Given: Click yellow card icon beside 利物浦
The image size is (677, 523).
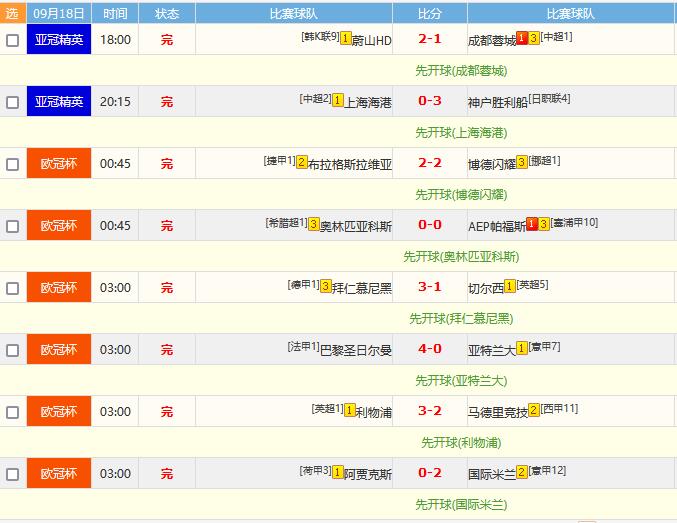Looking at the screenshot, I should [x=350, y=410].
